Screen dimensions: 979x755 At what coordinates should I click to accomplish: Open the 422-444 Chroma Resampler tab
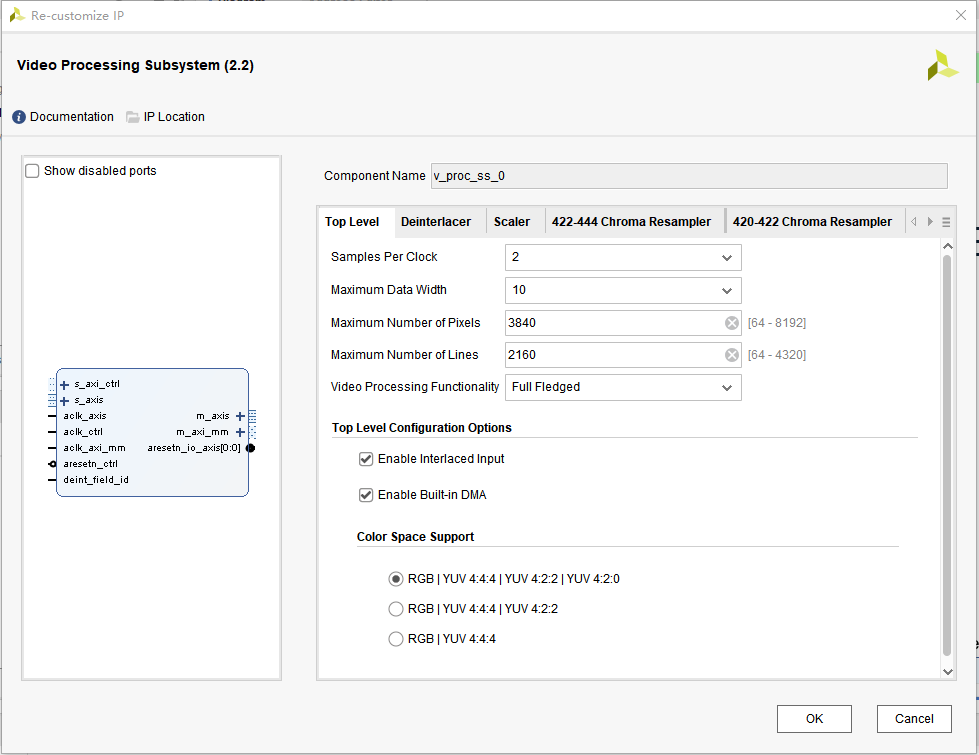click(x=631, y=222)
